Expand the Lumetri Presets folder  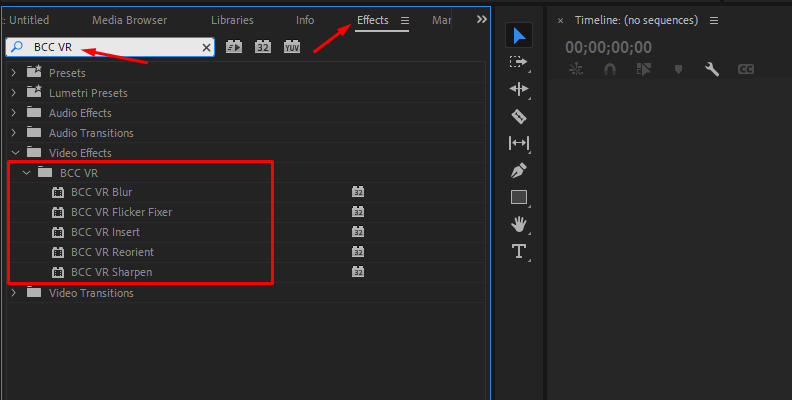point(14,93)
